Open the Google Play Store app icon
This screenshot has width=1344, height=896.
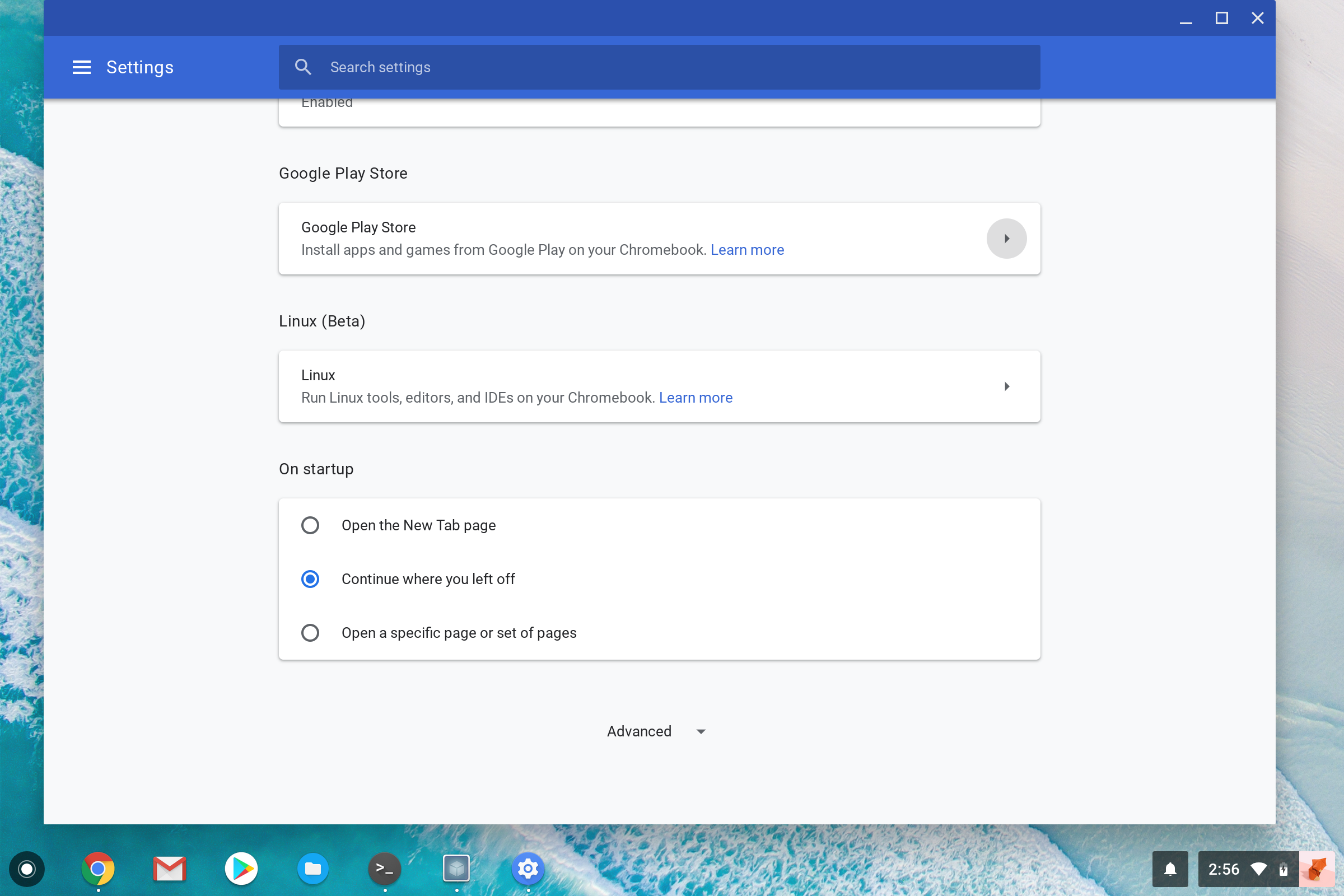coord(241,869)
